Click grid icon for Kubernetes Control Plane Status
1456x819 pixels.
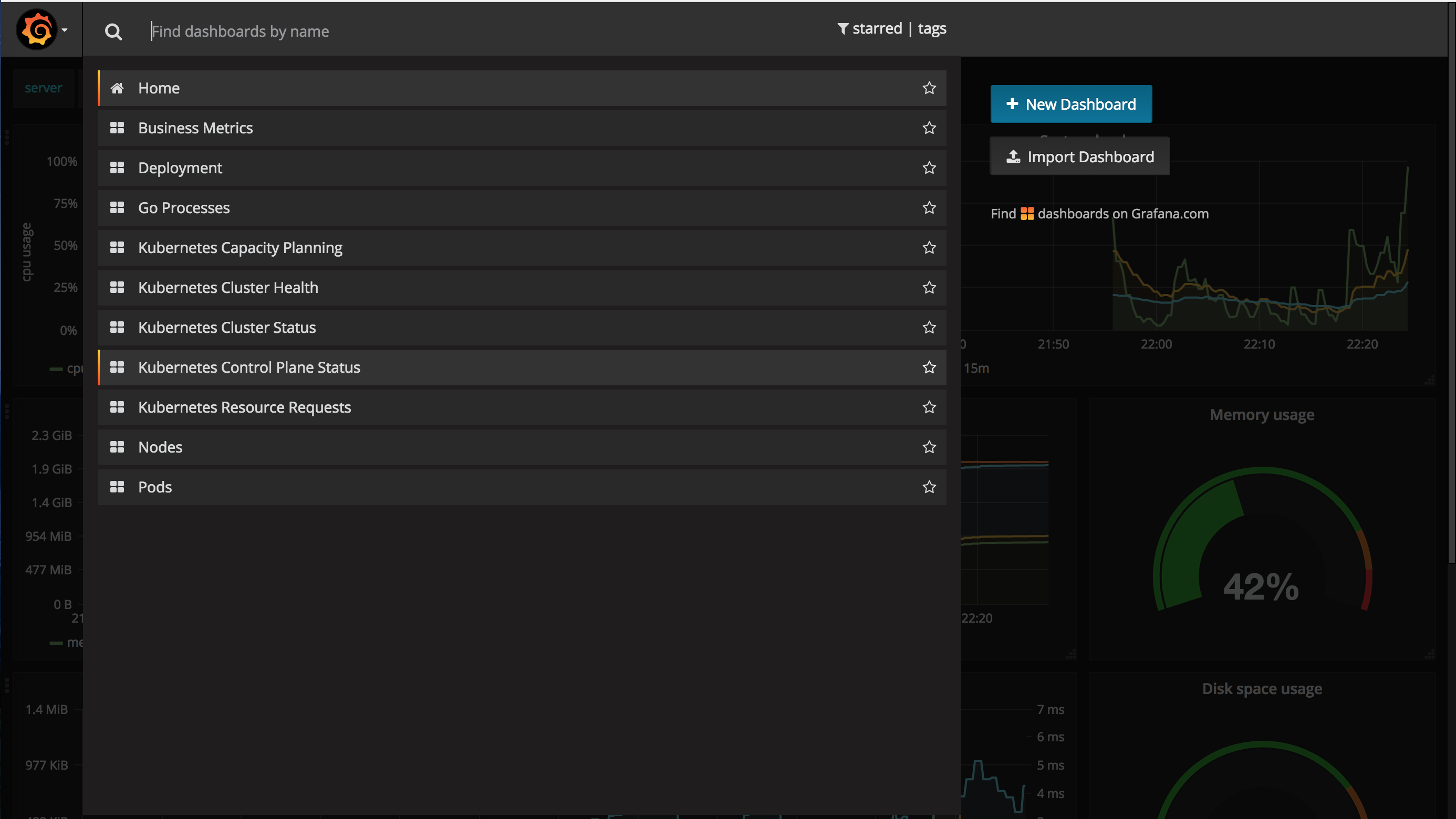coord(117,367)
